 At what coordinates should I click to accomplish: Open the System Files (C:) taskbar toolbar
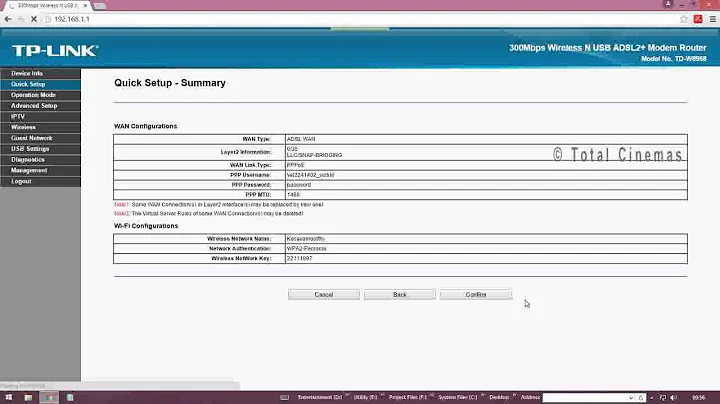458,398
